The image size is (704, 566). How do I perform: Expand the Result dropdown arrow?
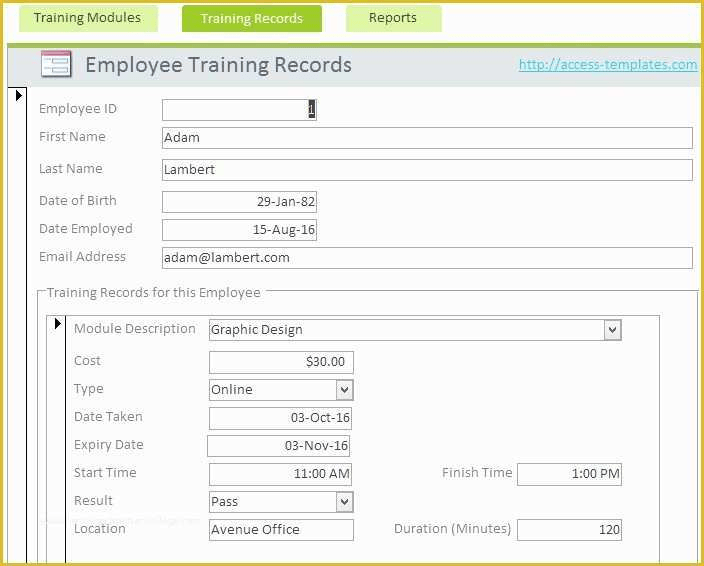click(344, 502)
